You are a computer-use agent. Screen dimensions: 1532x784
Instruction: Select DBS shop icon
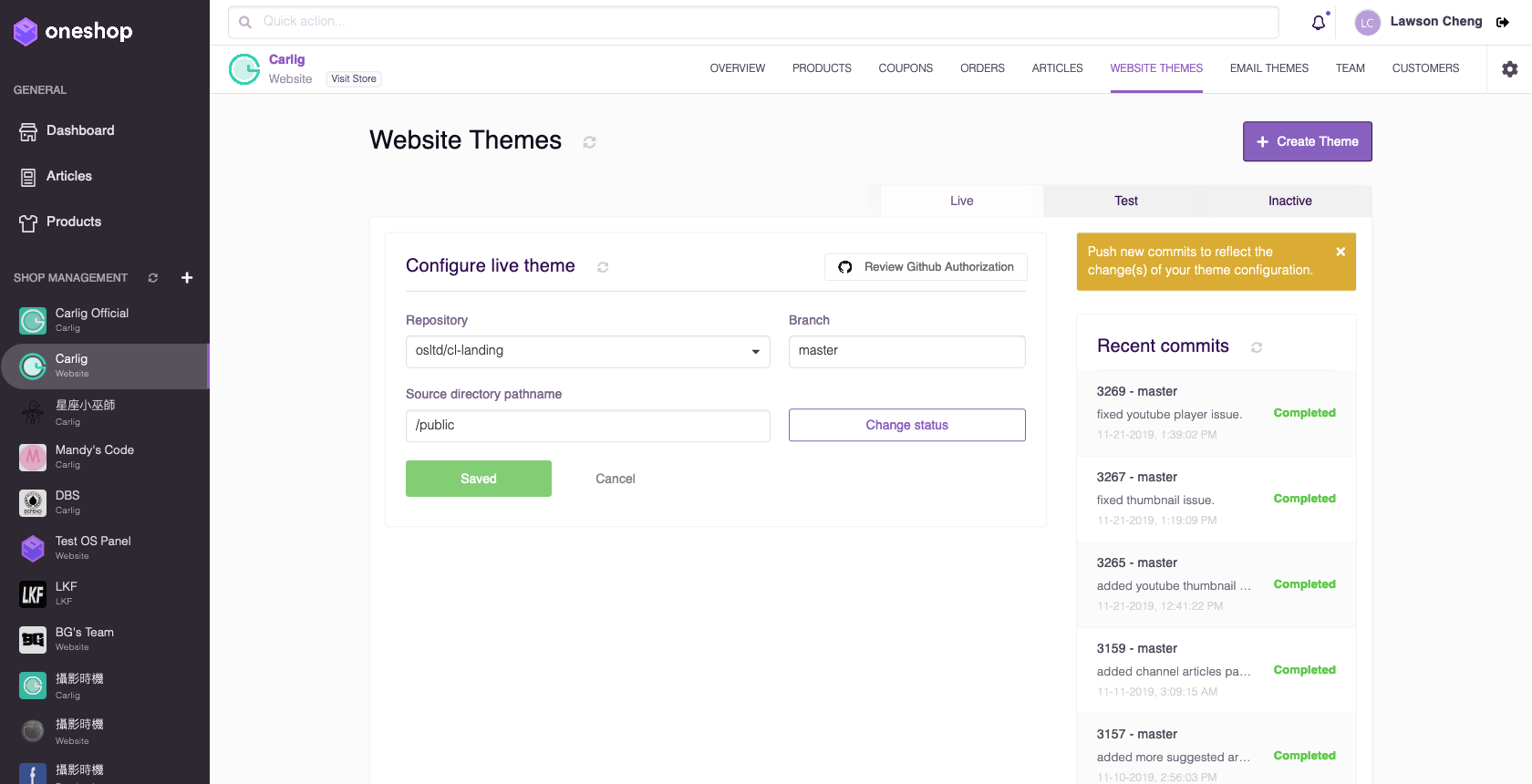point(33,503)
